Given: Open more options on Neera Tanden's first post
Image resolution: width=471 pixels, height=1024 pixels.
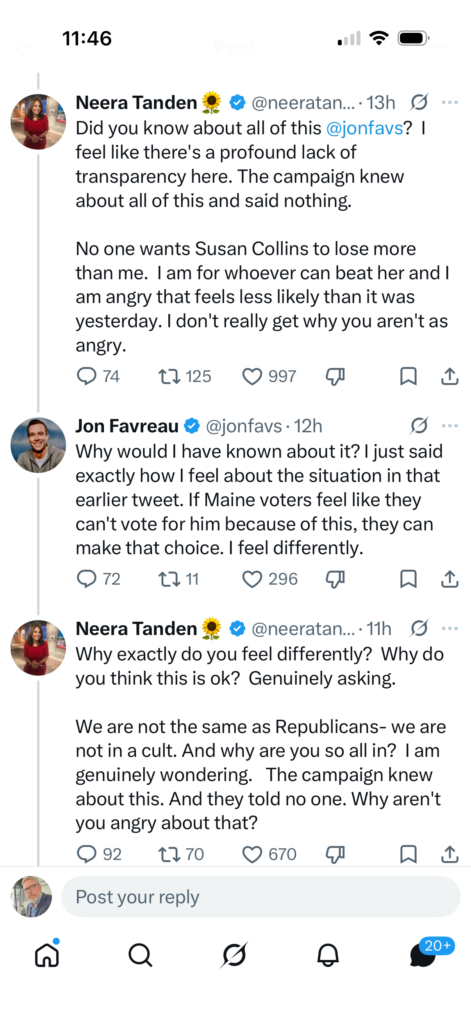Looking at the screenshot, I should point(449,103).
